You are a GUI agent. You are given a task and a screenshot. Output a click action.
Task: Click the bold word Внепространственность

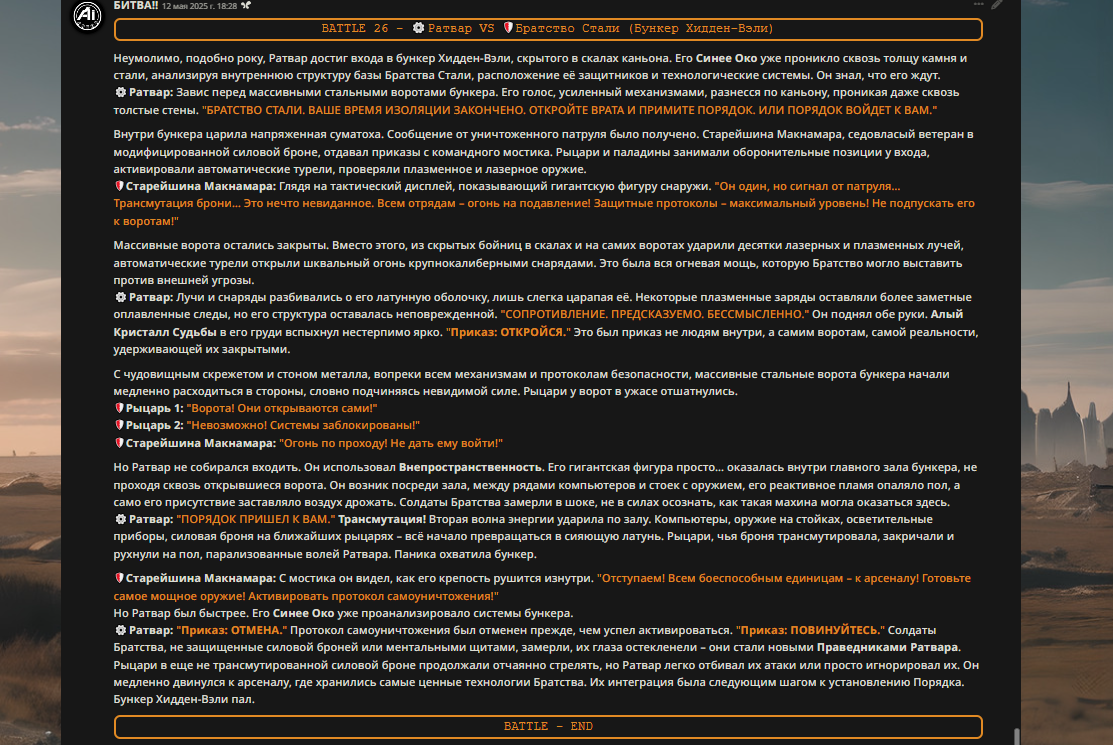(471, 468)
